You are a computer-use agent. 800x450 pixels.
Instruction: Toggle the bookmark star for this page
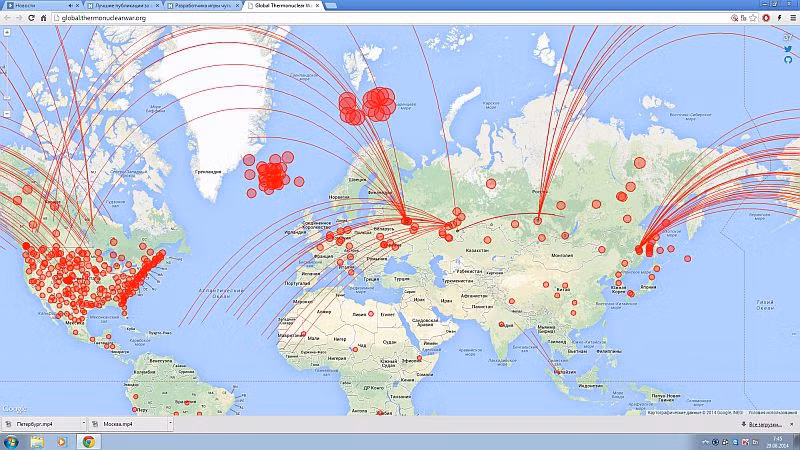click(751, 18)
